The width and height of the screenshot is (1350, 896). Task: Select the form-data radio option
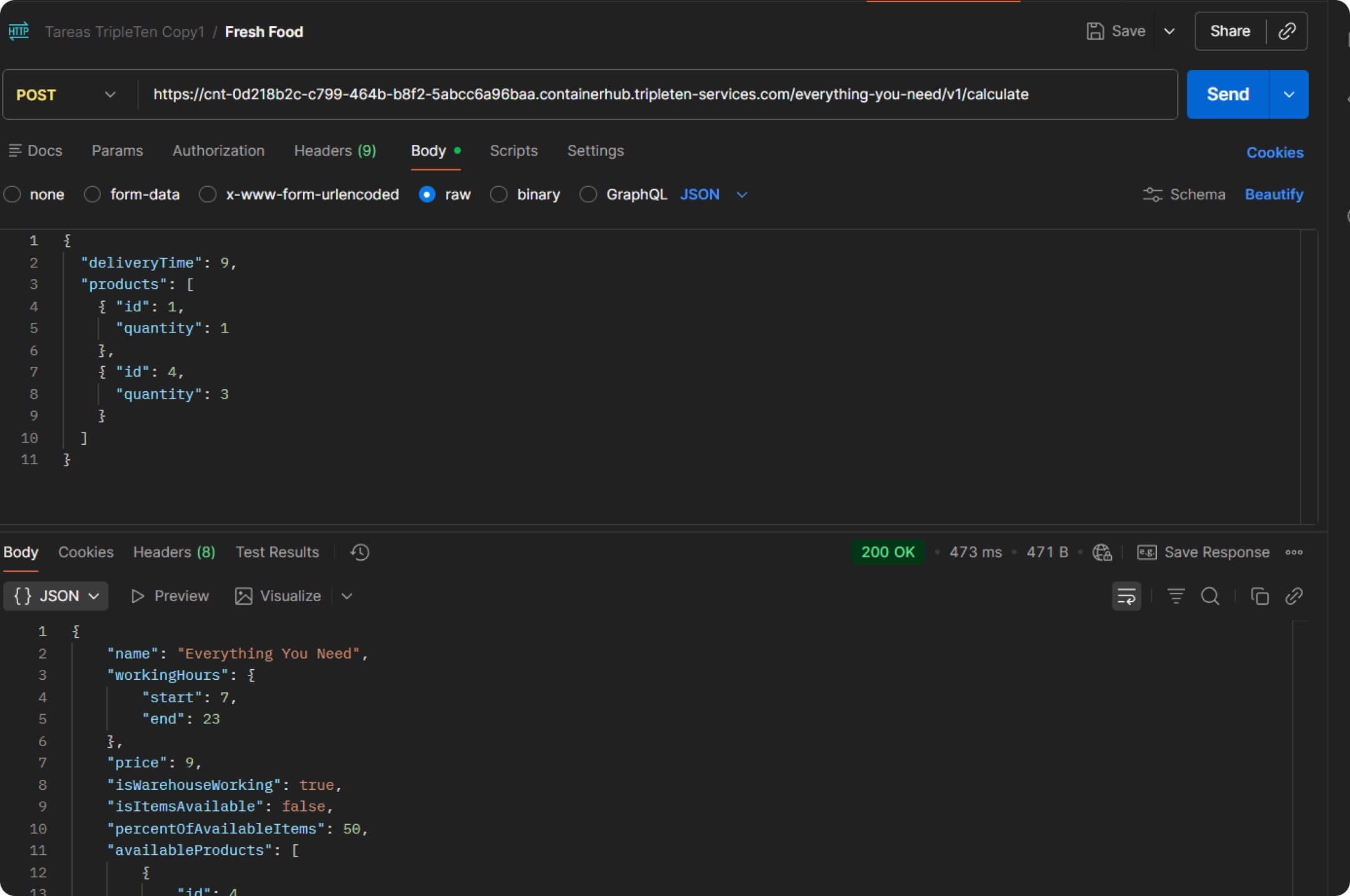coord(92,194)
